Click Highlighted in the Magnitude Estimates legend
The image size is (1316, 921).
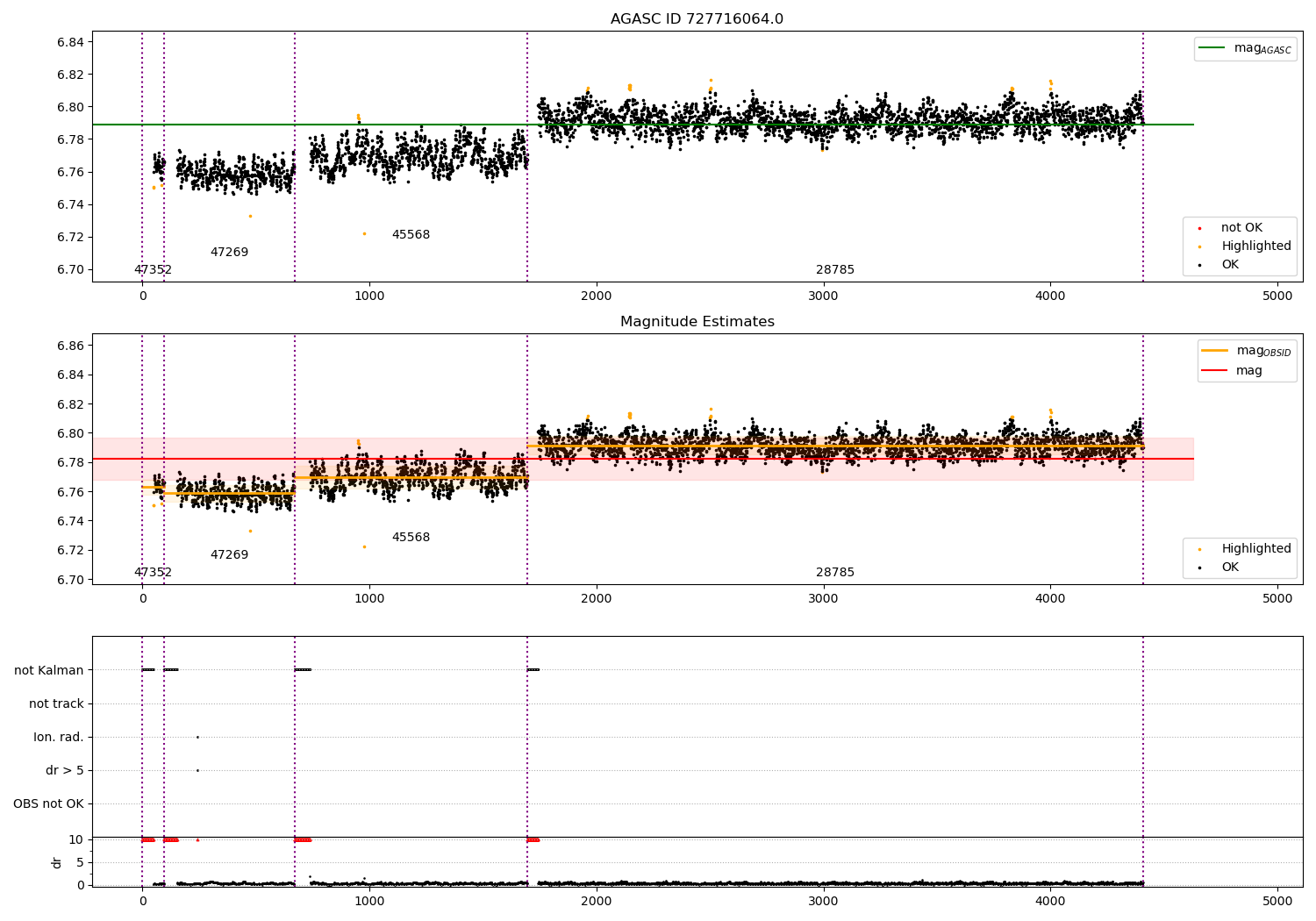coord(1245,549)
